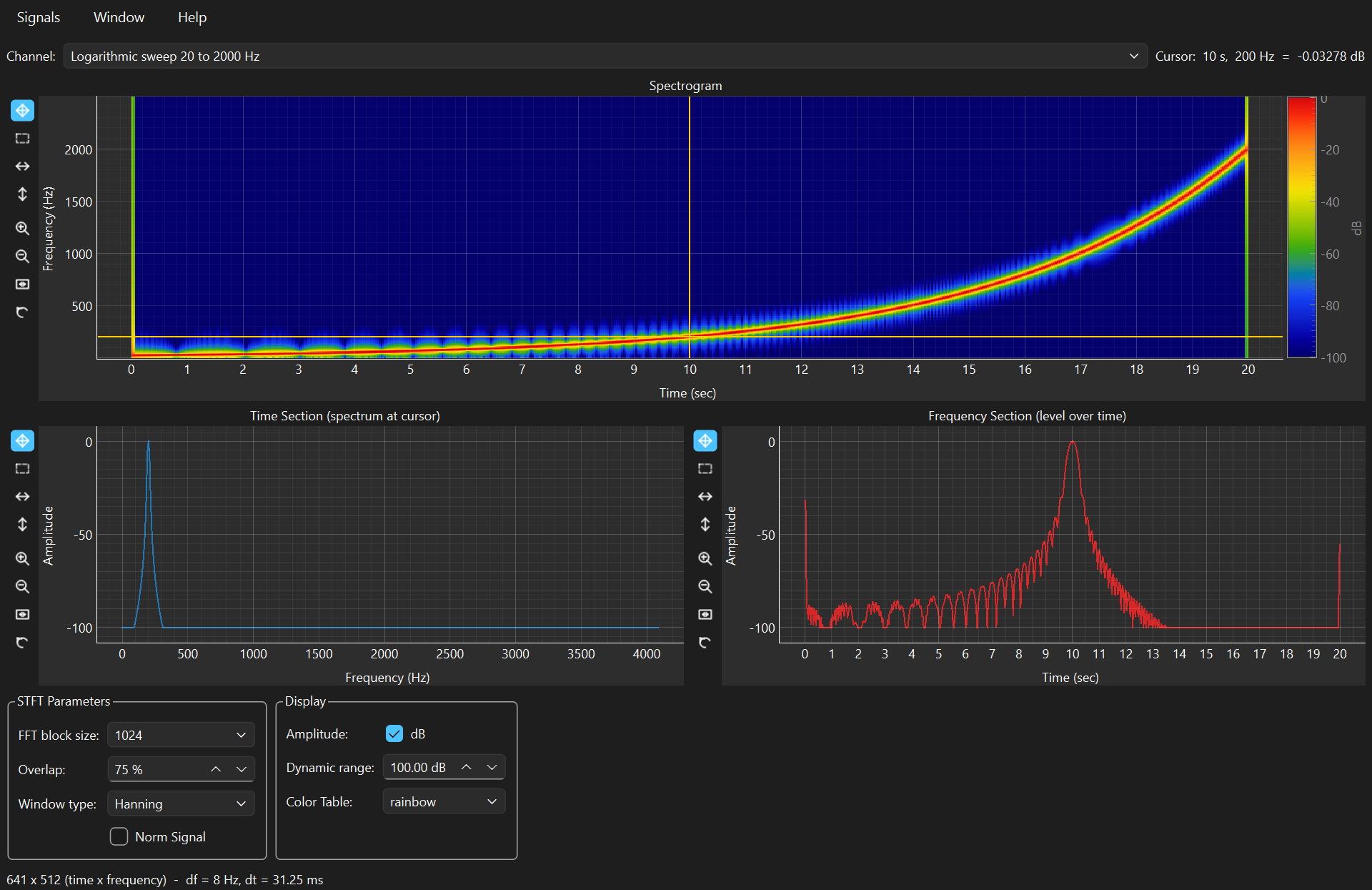Increase the Overlap percentage

click(216, 769)
